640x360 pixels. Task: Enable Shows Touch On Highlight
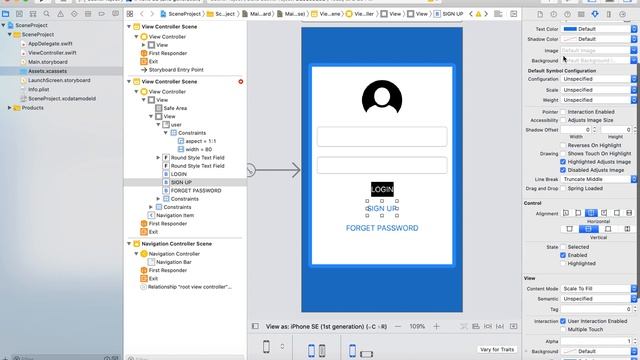563,153
